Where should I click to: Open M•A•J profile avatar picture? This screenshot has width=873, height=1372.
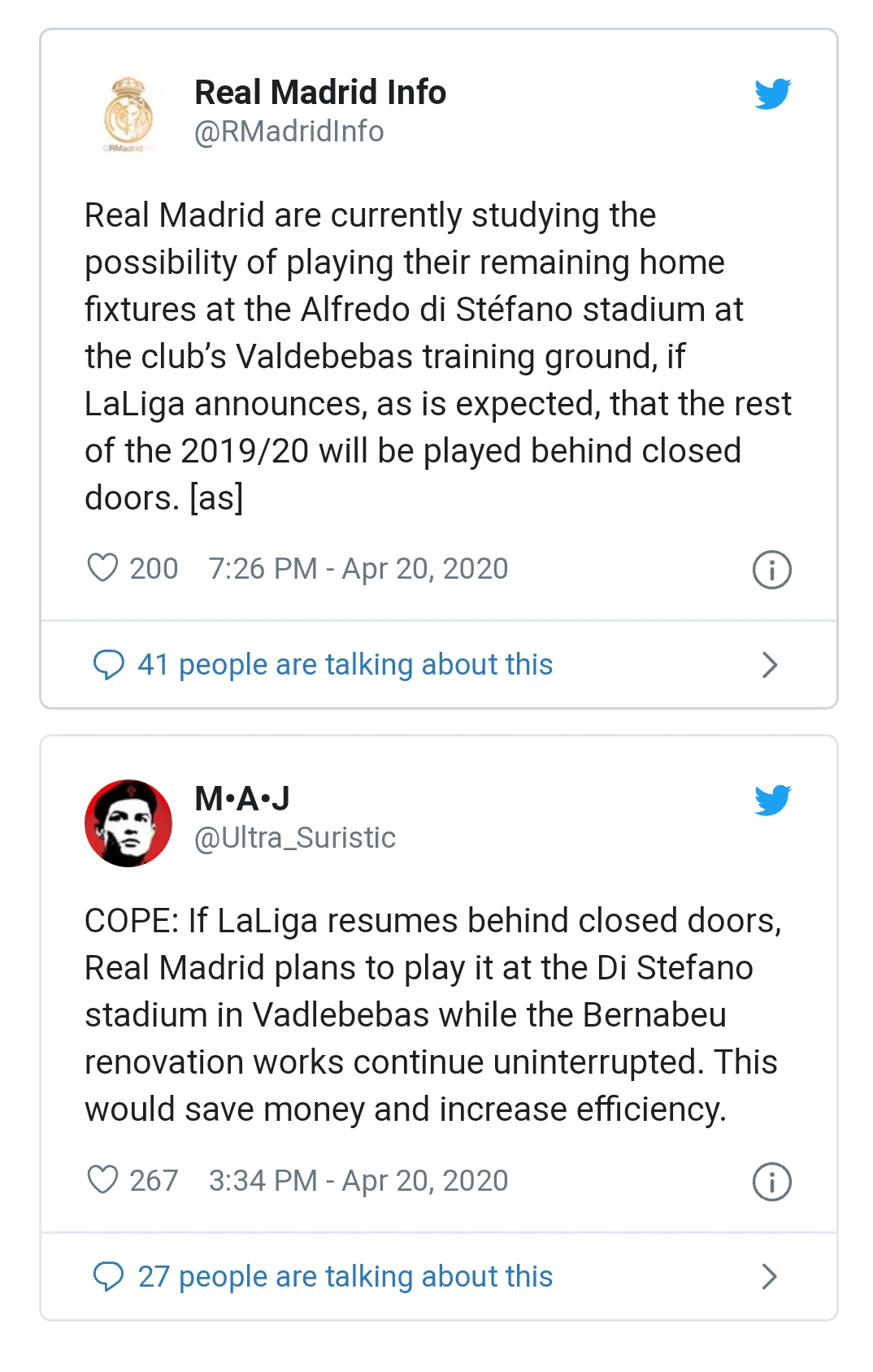tap(128, 823)
